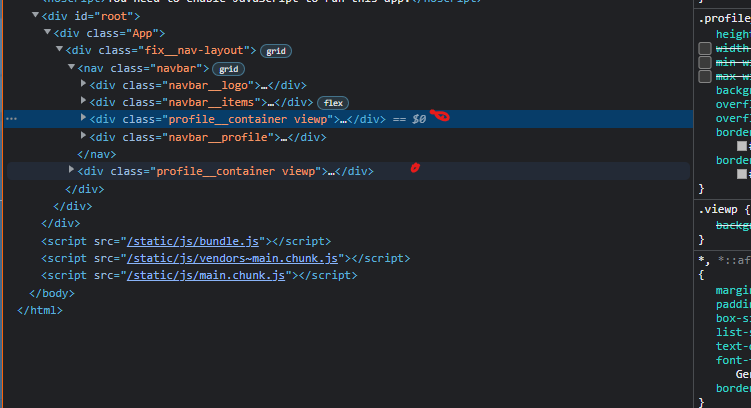Click the .profile selector in Styles pane

point(725,19)
